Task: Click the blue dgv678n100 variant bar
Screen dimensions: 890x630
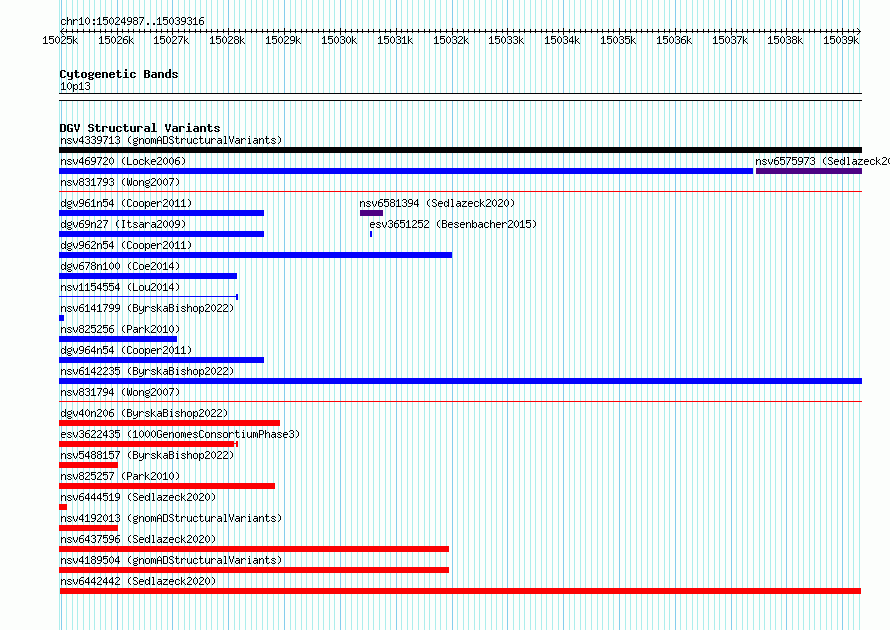Action: [148, 276]
